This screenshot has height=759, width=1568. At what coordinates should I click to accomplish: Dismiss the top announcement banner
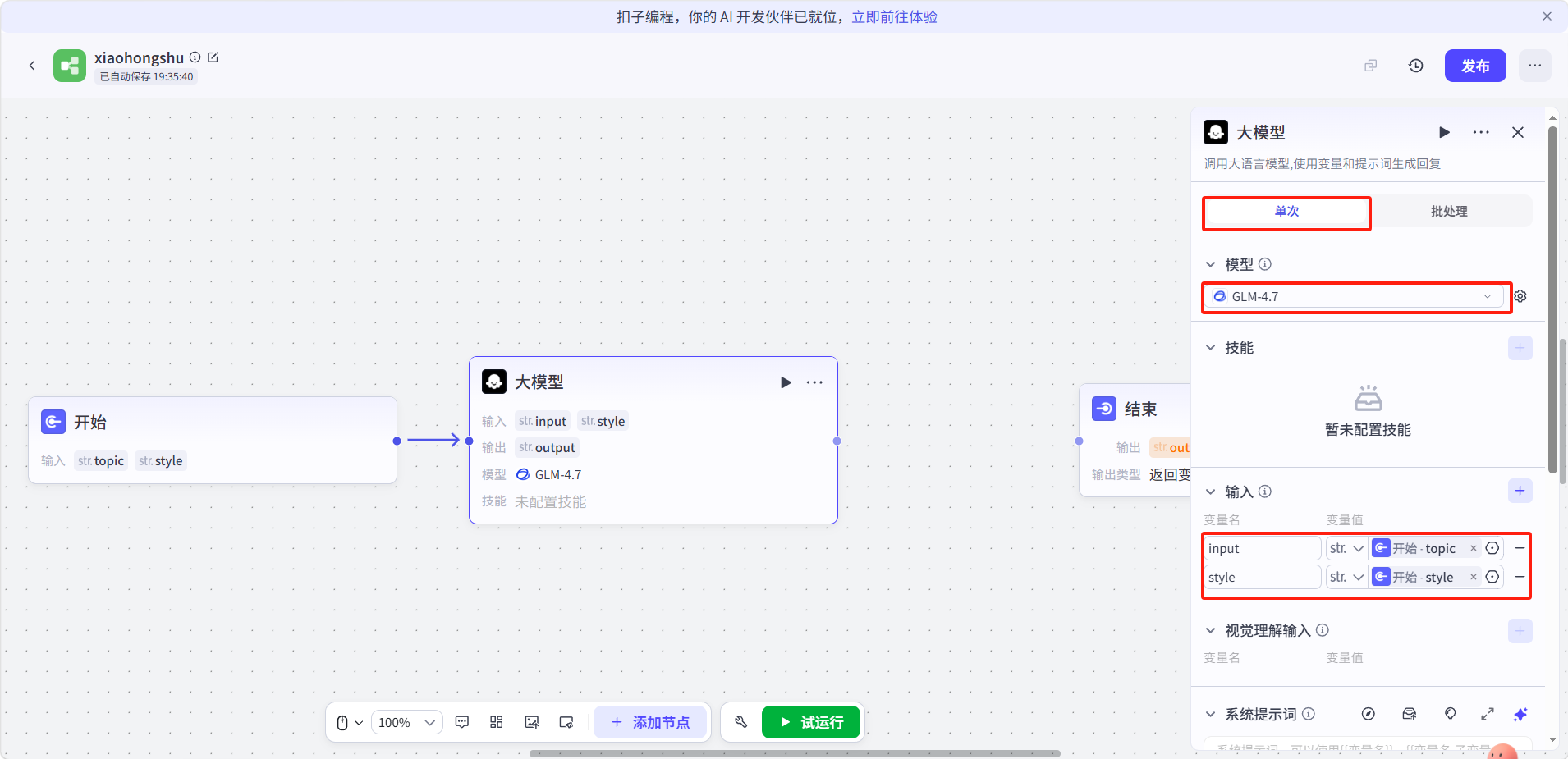1547,16
